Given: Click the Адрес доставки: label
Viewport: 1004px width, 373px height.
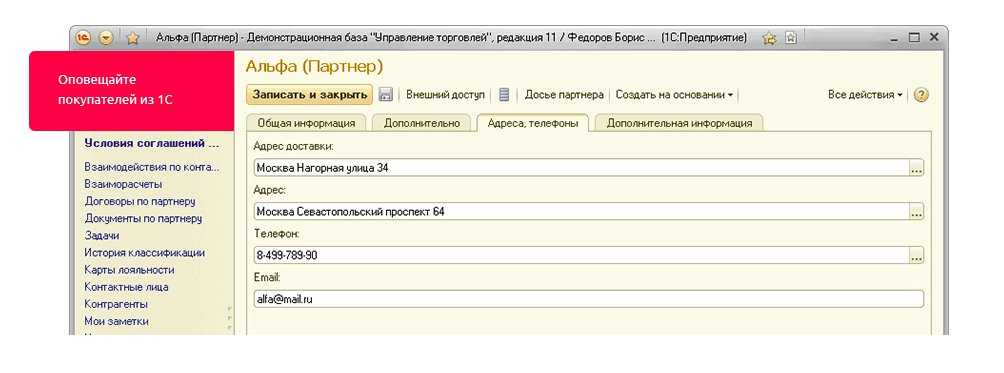Looking at the screenshot, I should pos(293,147).
